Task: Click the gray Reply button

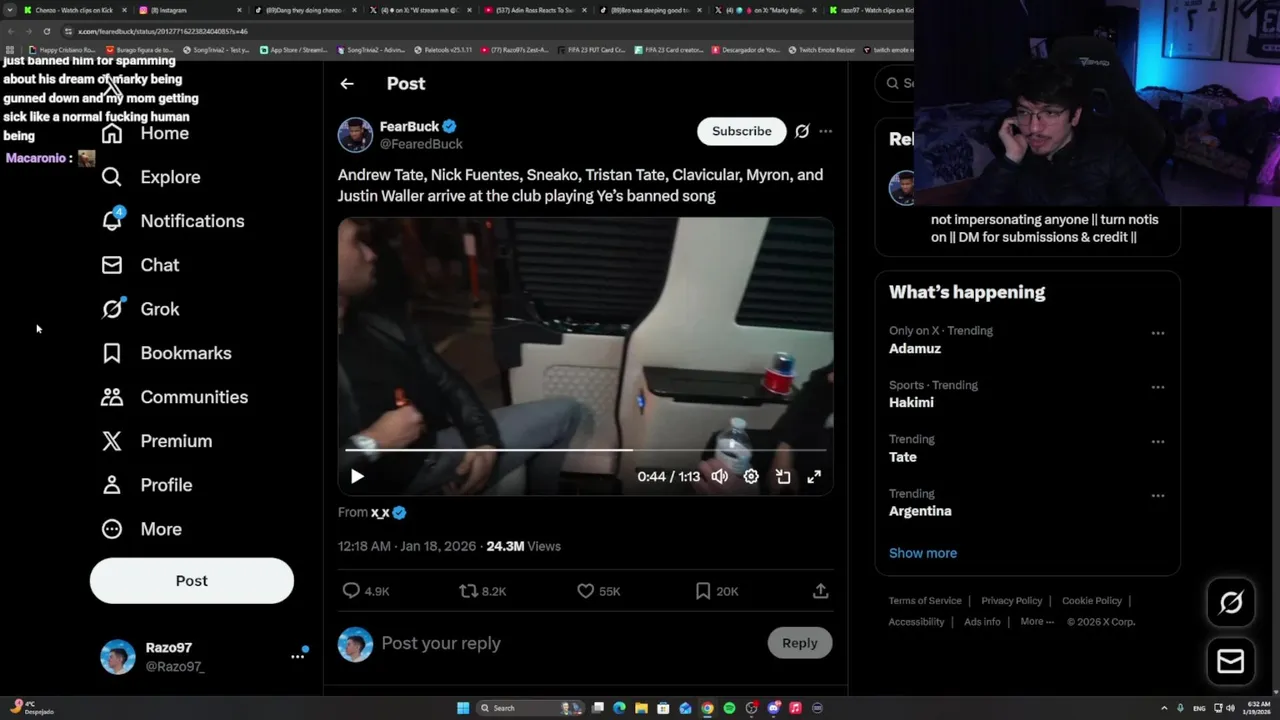Action: point(799,643)
